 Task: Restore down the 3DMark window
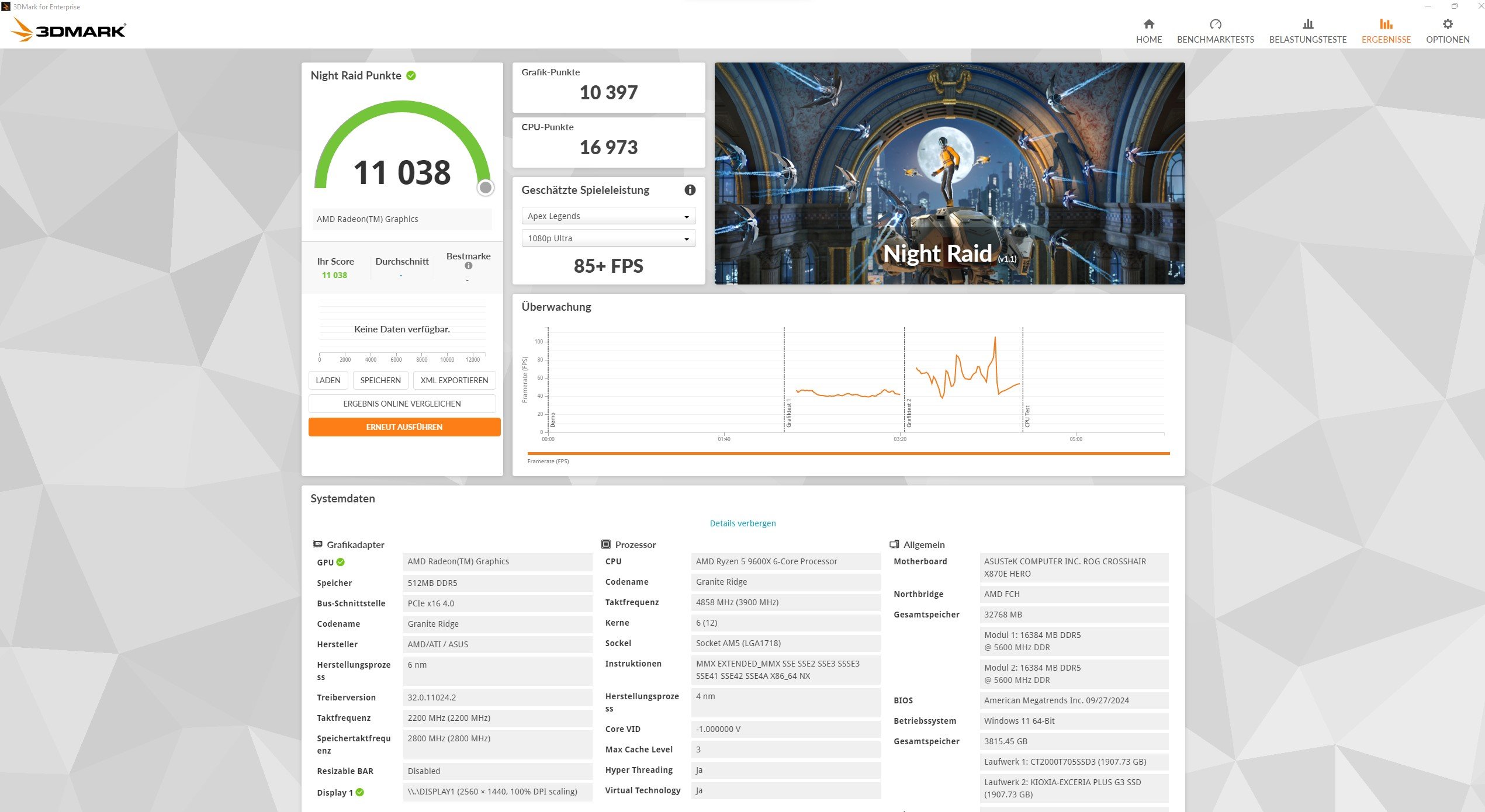pos(1454,6)
